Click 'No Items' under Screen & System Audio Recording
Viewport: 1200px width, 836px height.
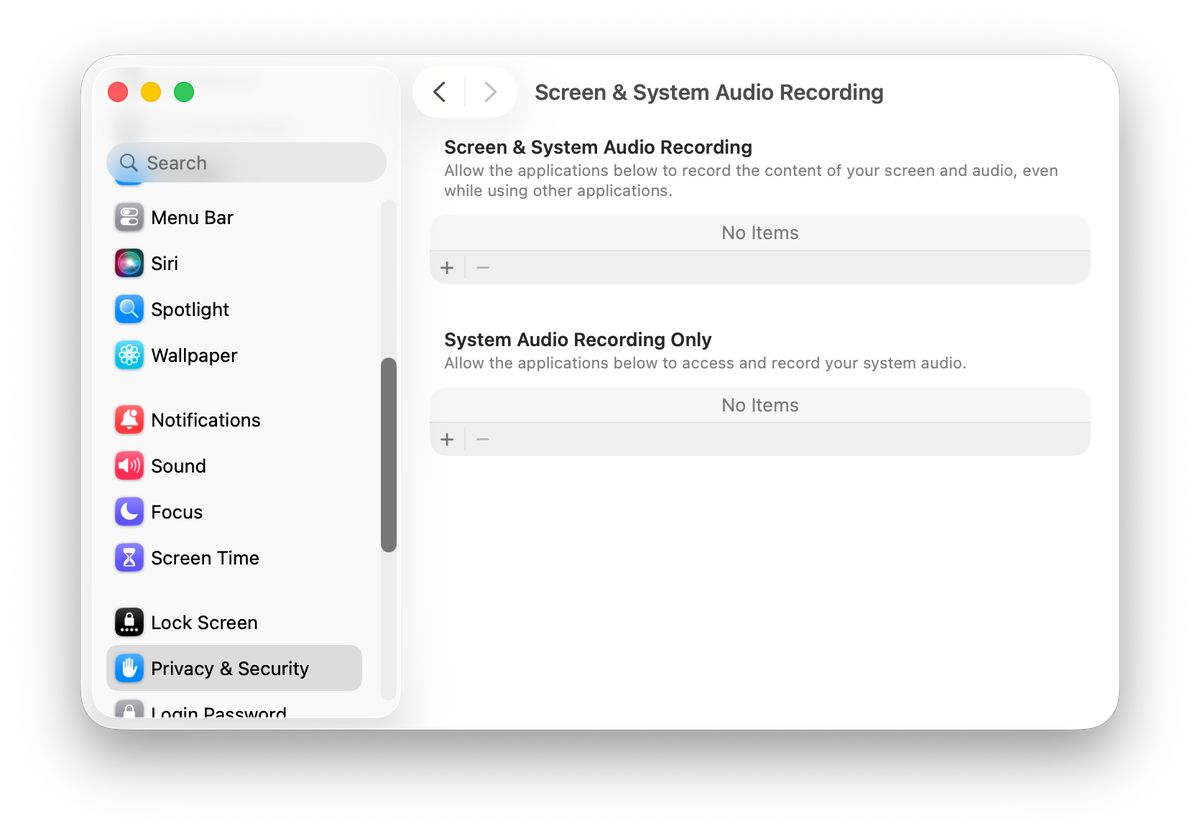coord(760,233)
